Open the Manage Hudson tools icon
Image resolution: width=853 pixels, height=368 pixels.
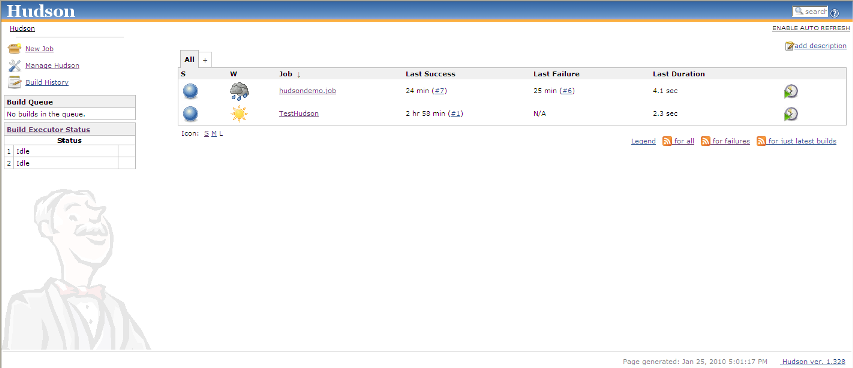15,66
